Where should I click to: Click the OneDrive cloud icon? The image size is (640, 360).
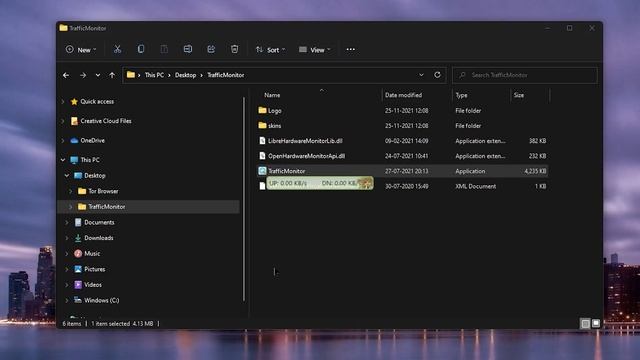[x=74, y=140]
